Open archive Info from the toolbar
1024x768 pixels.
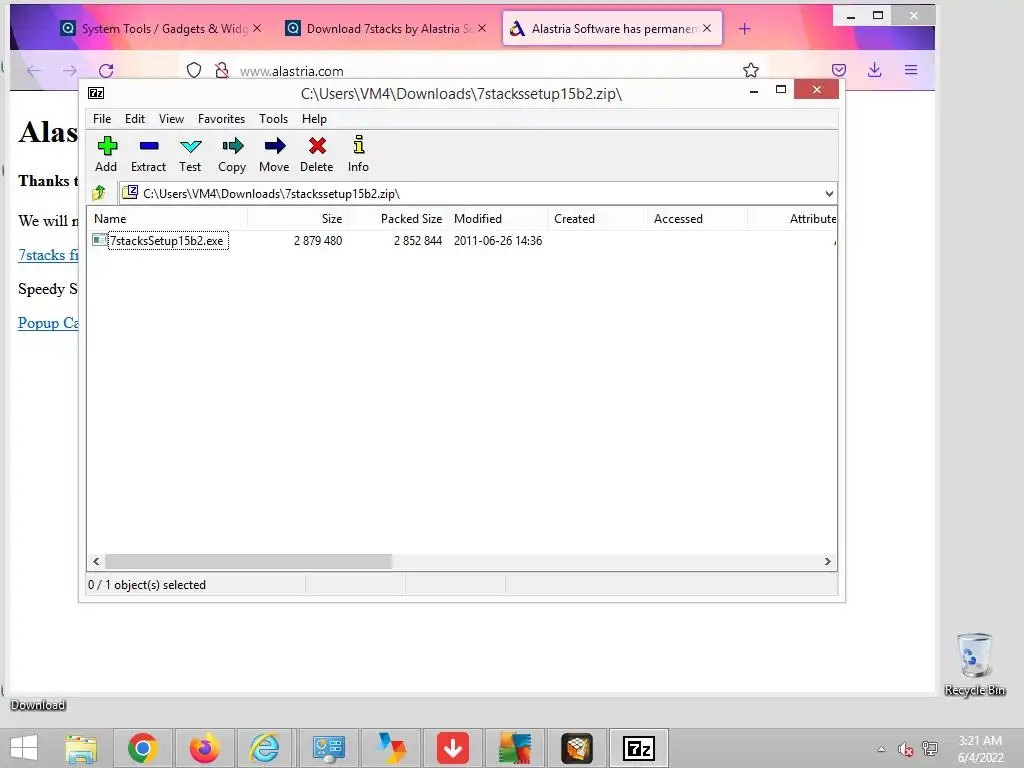358,155
